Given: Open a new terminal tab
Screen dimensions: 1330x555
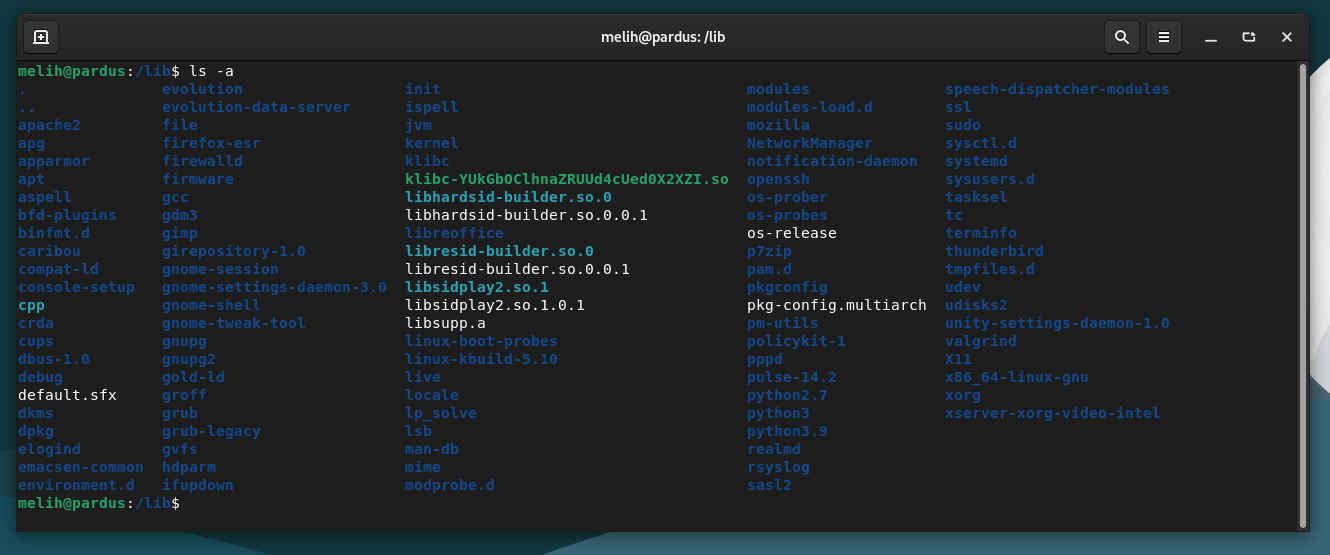Looking at the screenshot, I should [x=41, y=37].
